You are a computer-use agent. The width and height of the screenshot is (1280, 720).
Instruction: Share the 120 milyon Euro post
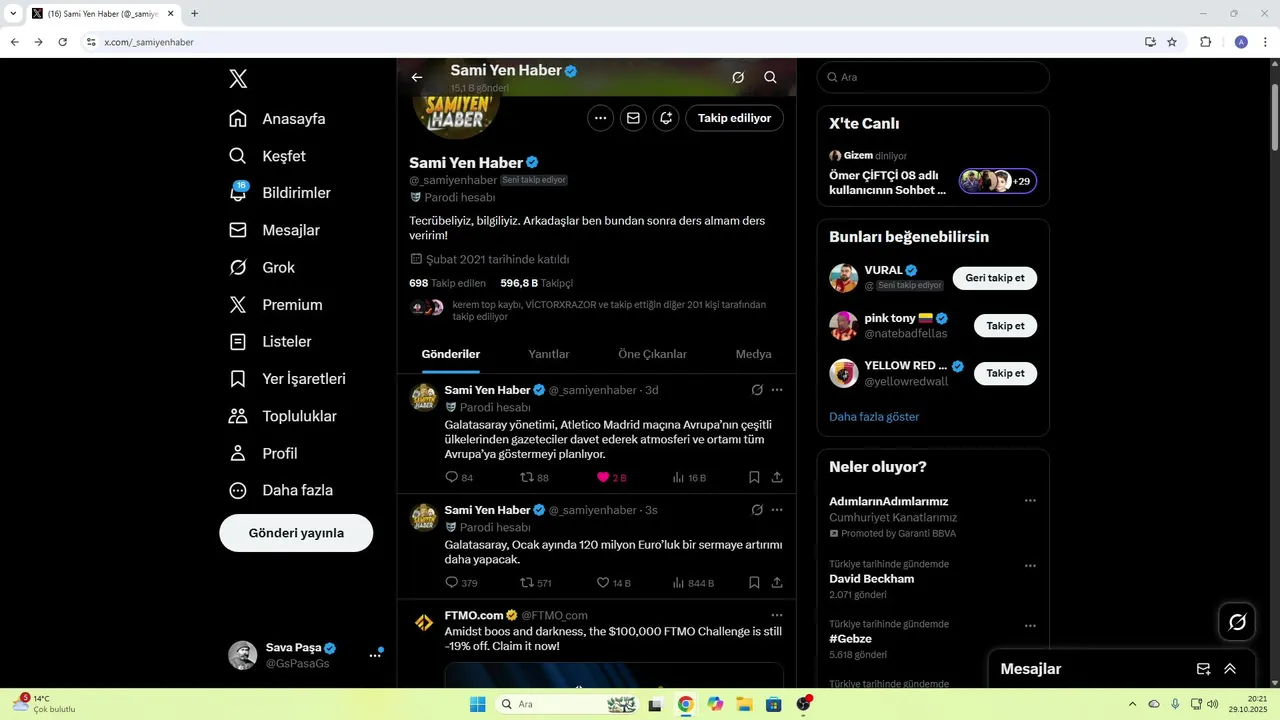click(x=777, y=583)
